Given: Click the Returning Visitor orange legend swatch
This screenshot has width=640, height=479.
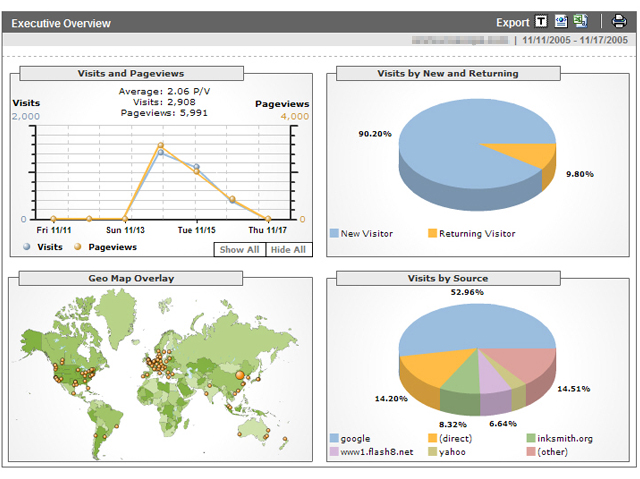Looking at the screenshot, I should [432, 234].
